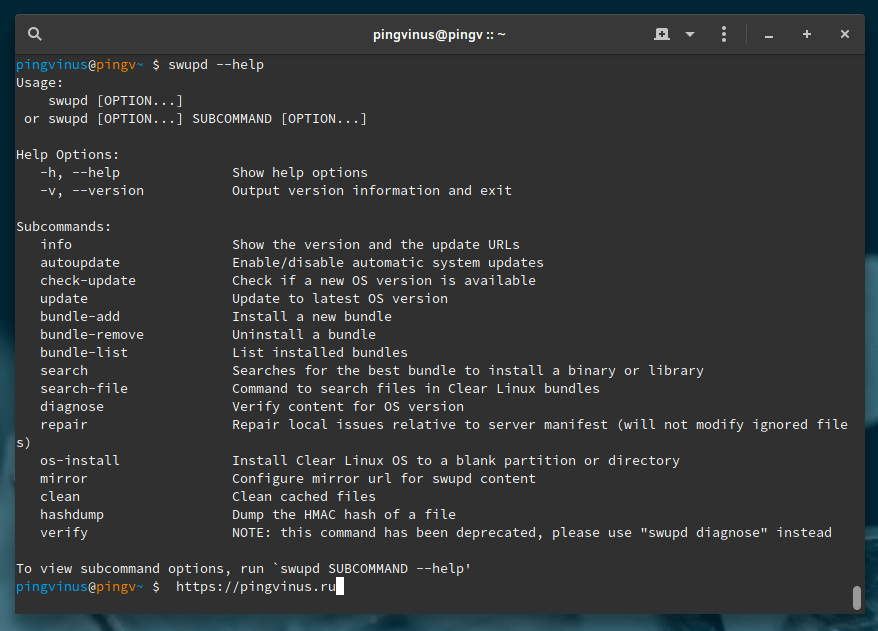Click the 'bundle-add' subcommand text
878x631 pixels.
pos(80,317)
